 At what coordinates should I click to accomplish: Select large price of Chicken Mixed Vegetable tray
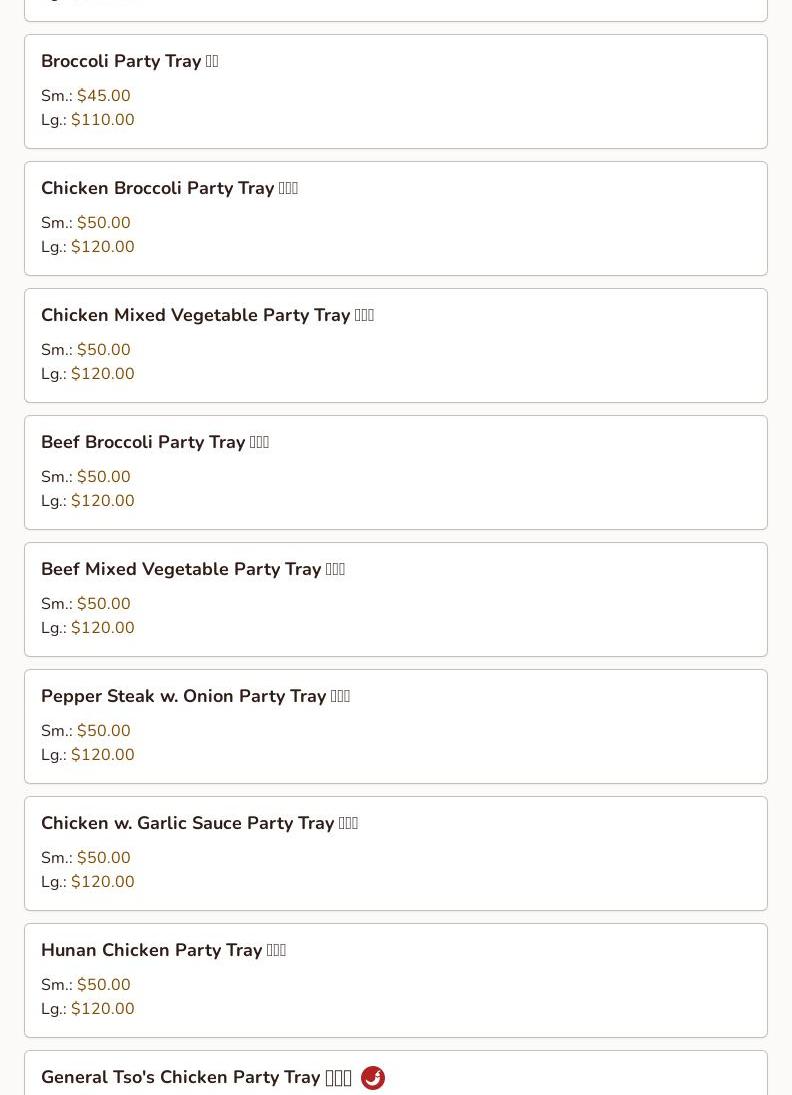[102, 374]
